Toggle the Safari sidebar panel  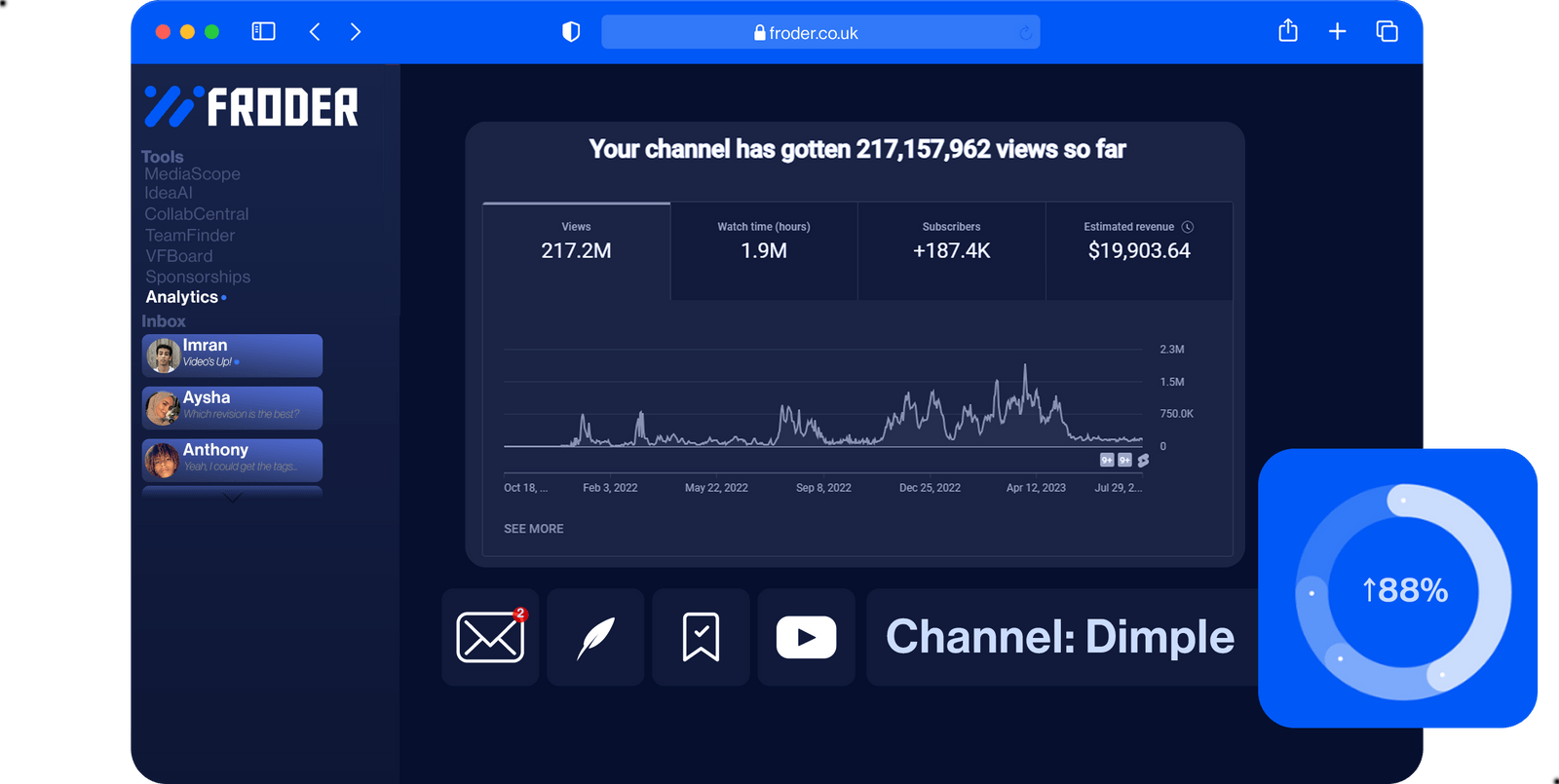pyautogui.click(x=263, y=32)
